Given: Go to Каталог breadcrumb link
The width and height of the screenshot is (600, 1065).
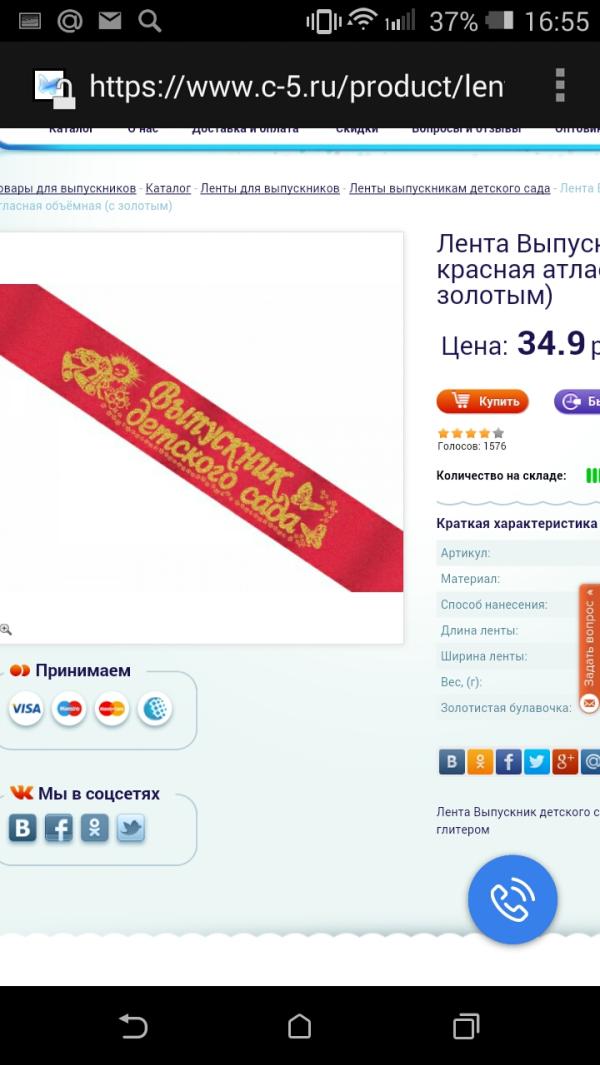Looking at the screenshot, I should click(168, 188).
